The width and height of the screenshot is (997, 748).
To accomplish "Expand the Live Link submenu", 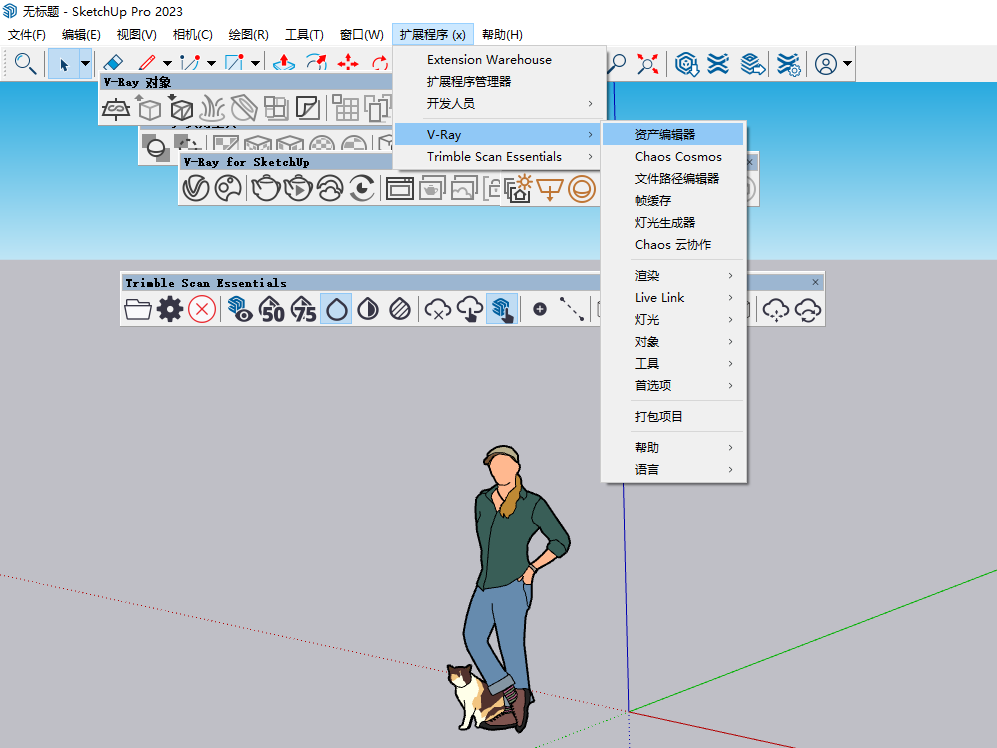I will coord(674,297).
